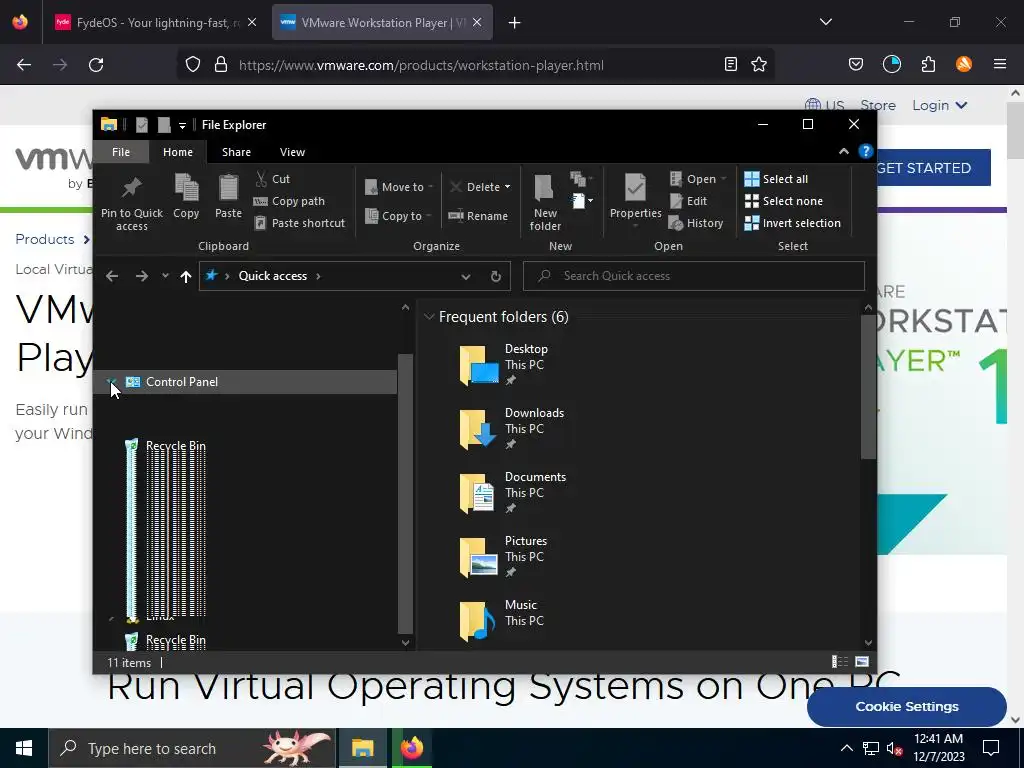Click Select none in ribbon
Image resolution: width=1024 pixels, height=768 pixels.
click(784, 201)
